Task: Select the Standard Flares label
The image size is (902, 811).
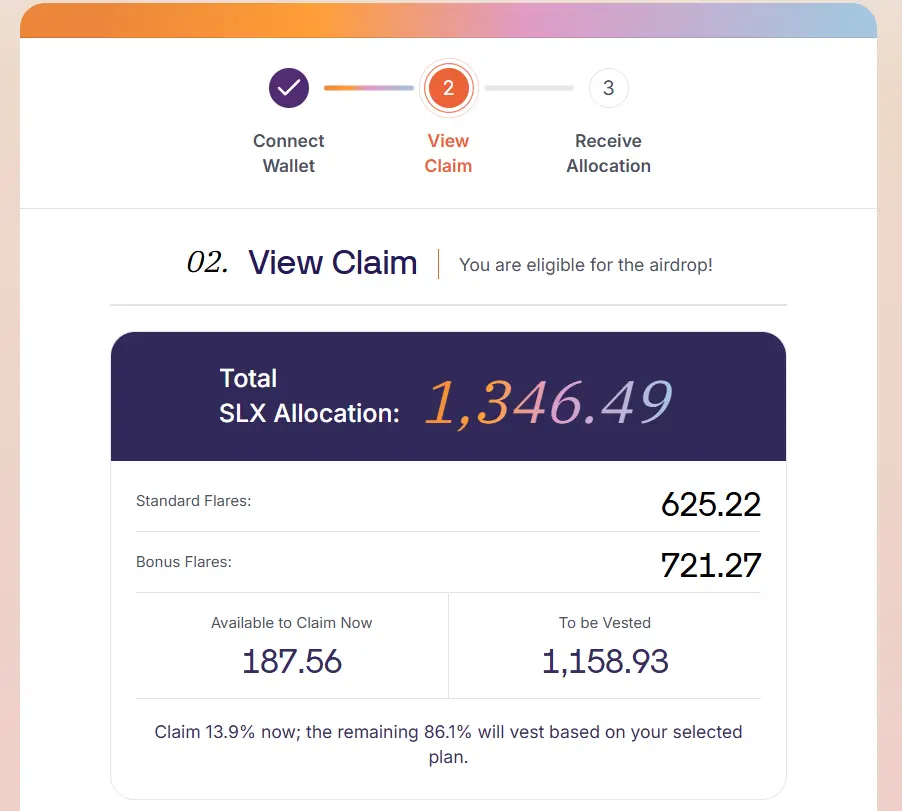Action: [193, 501]
